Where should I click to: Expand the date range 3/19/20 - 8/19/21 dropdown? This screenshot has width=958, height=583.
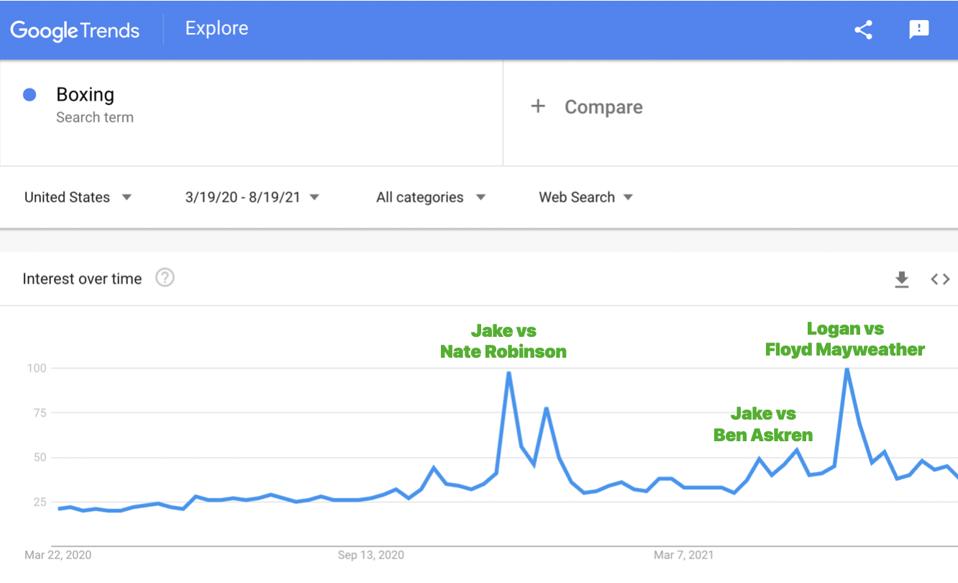(252, 197)
